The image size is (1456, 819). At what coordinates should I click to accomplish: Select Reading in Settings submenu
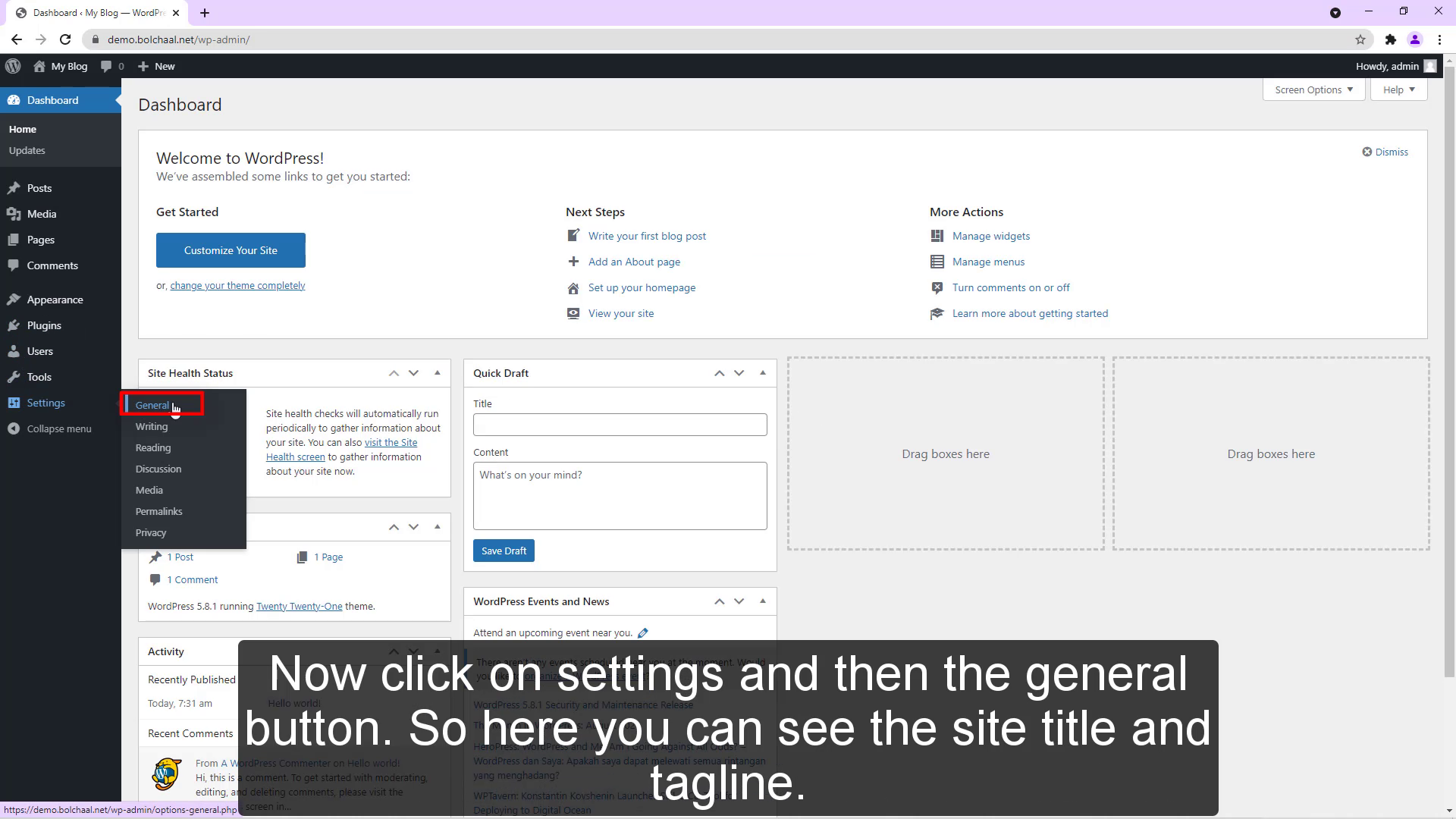coord(153,447)
